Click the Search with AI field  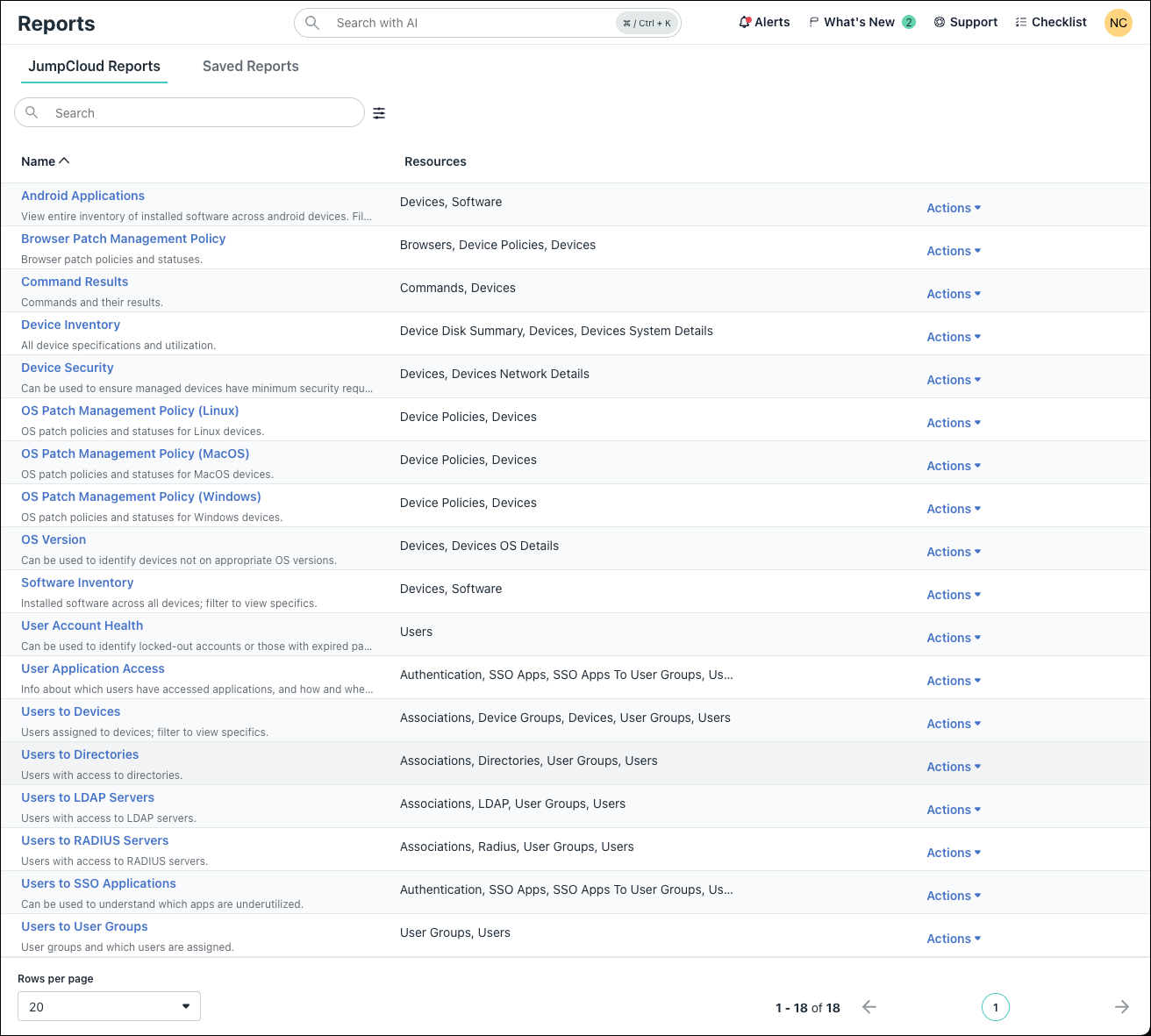488,23
